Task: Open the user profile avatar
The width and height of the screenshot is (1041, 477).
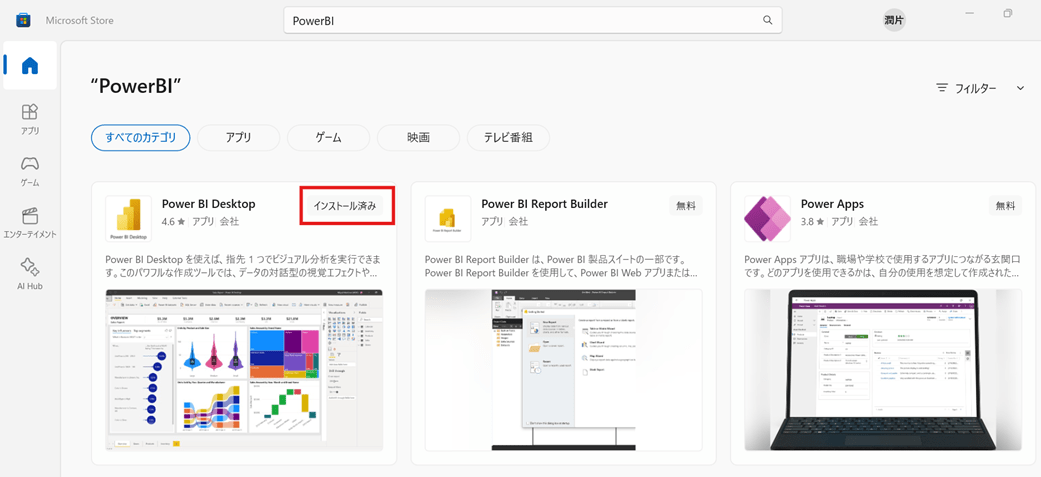Action: point(894,21)
